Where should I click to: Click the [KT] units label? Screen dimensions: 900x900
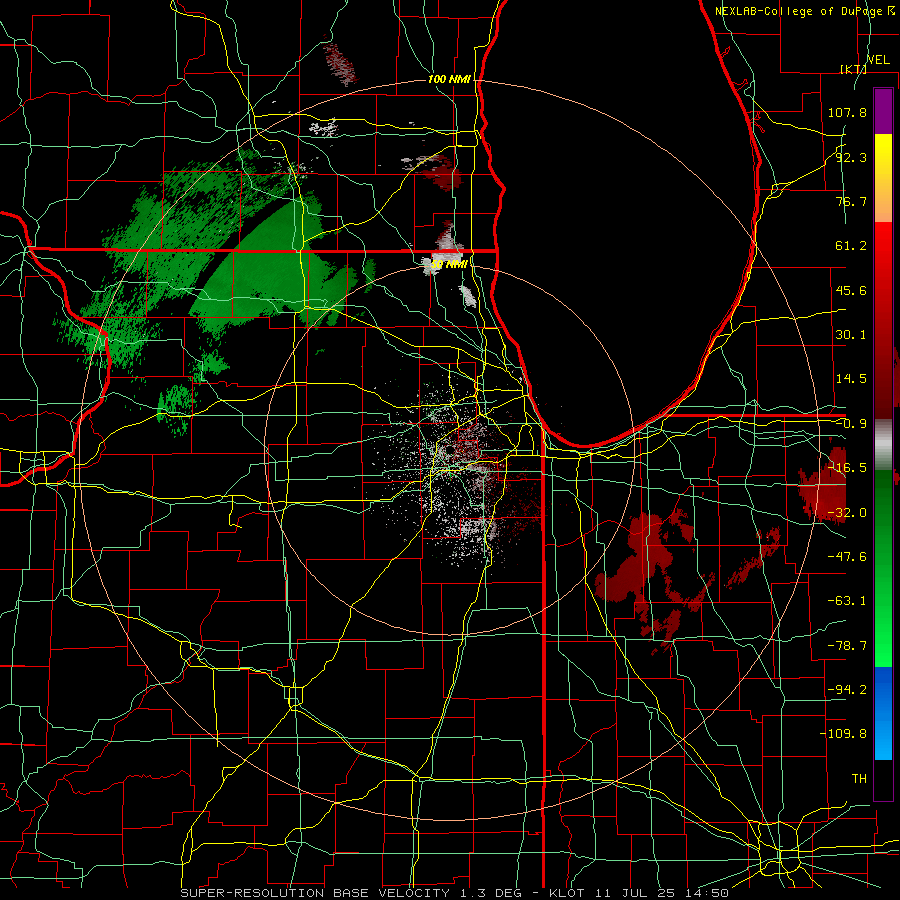pos(853,69)
